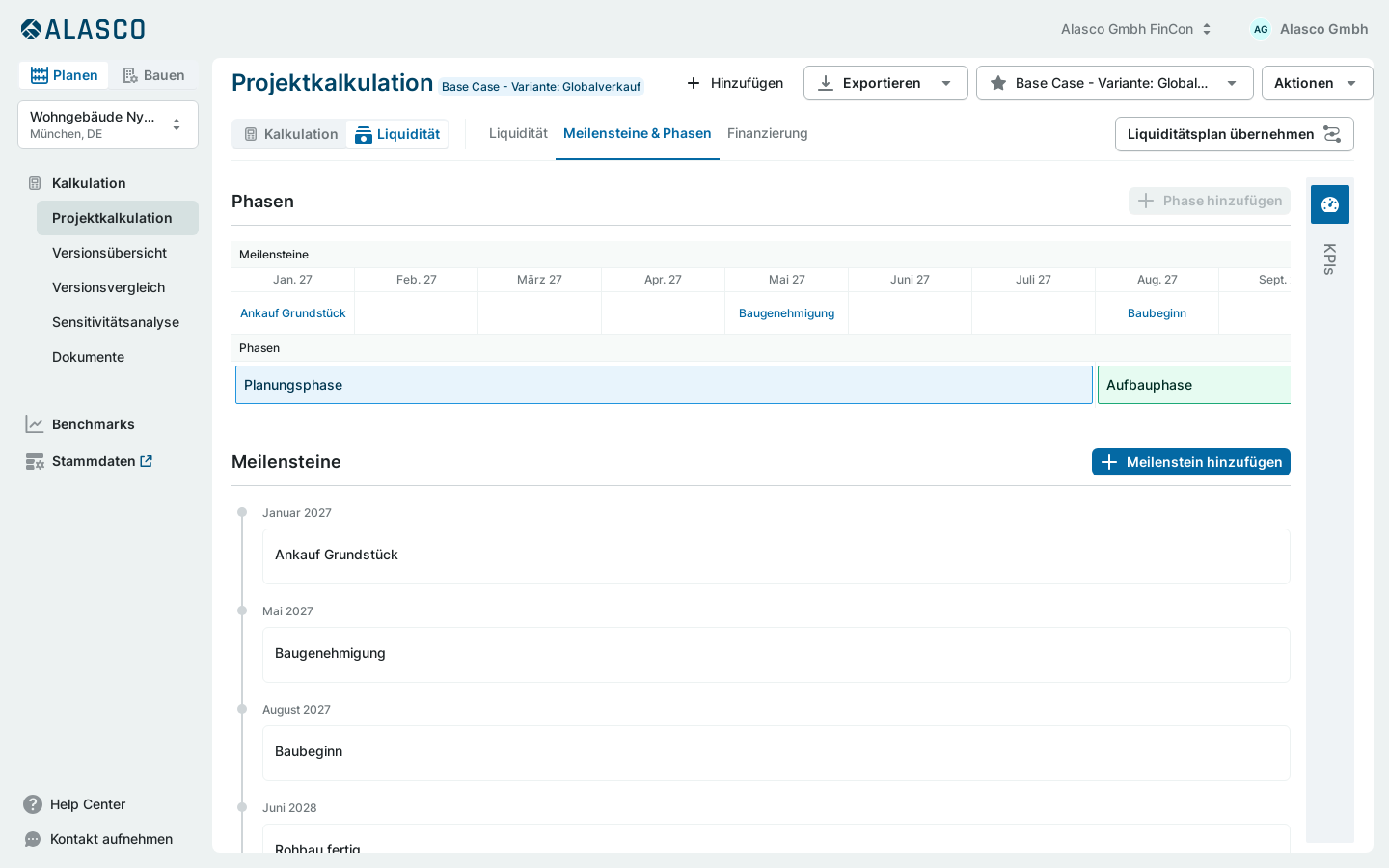This screenshot has height=868, width=1389.
Task: Click Meilenstein hinzufügen button
Action: point(1191,462)
